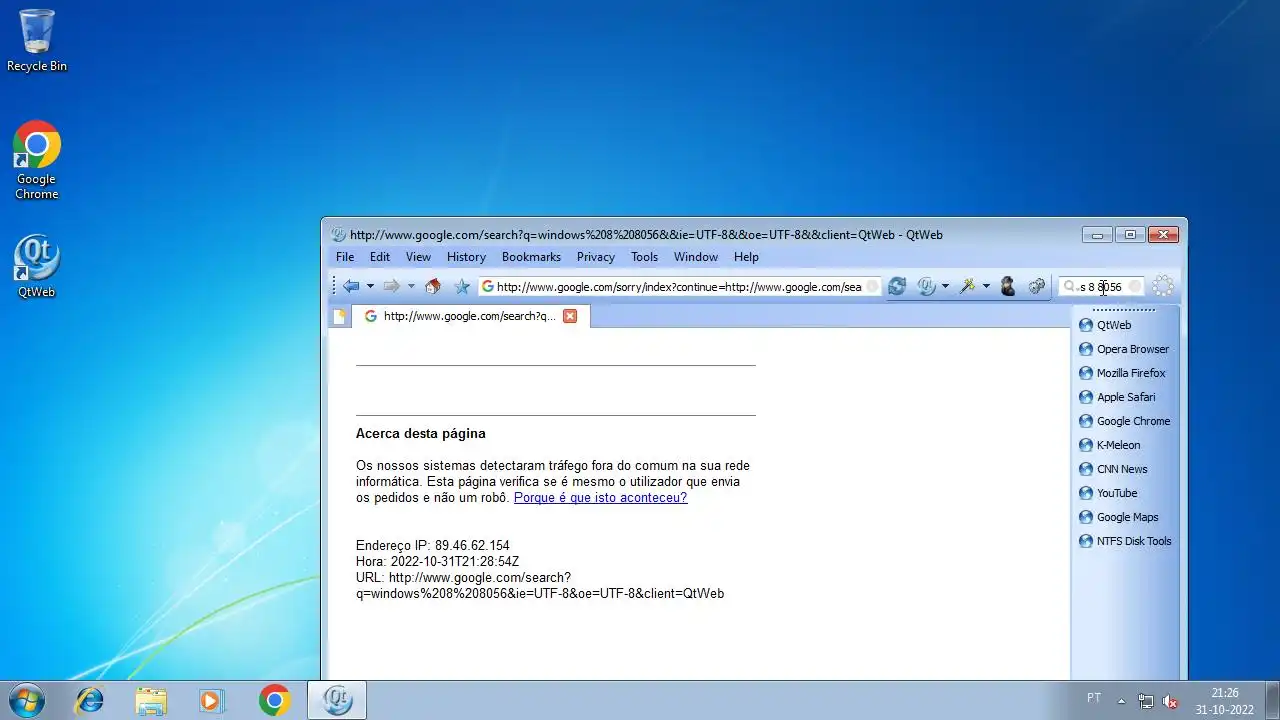Open the History menu
The image size is (1280, 720).
(466, 257)
